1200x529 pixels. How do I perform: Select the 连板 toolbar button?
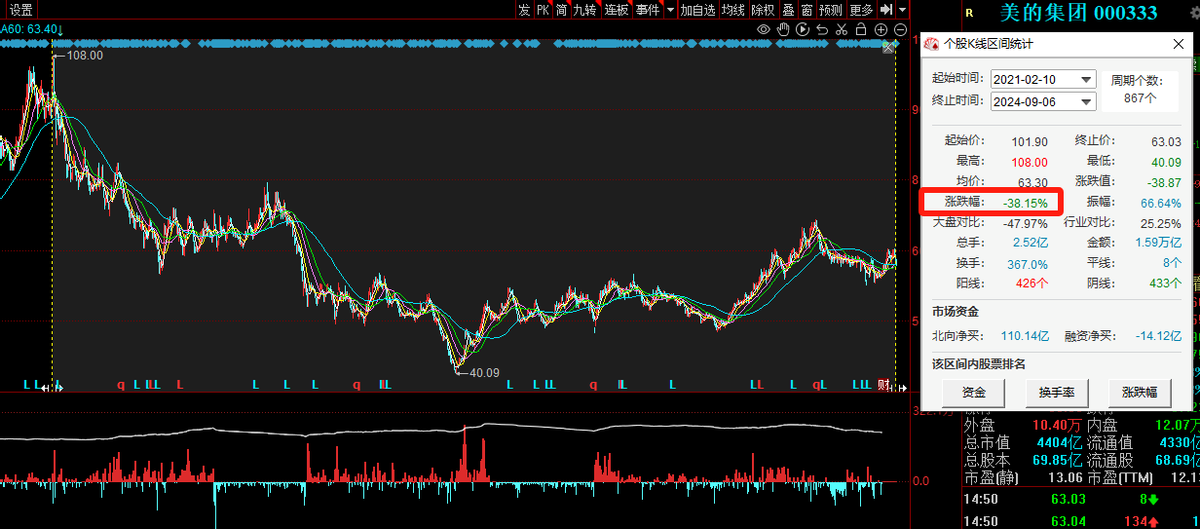pos(617,9)
